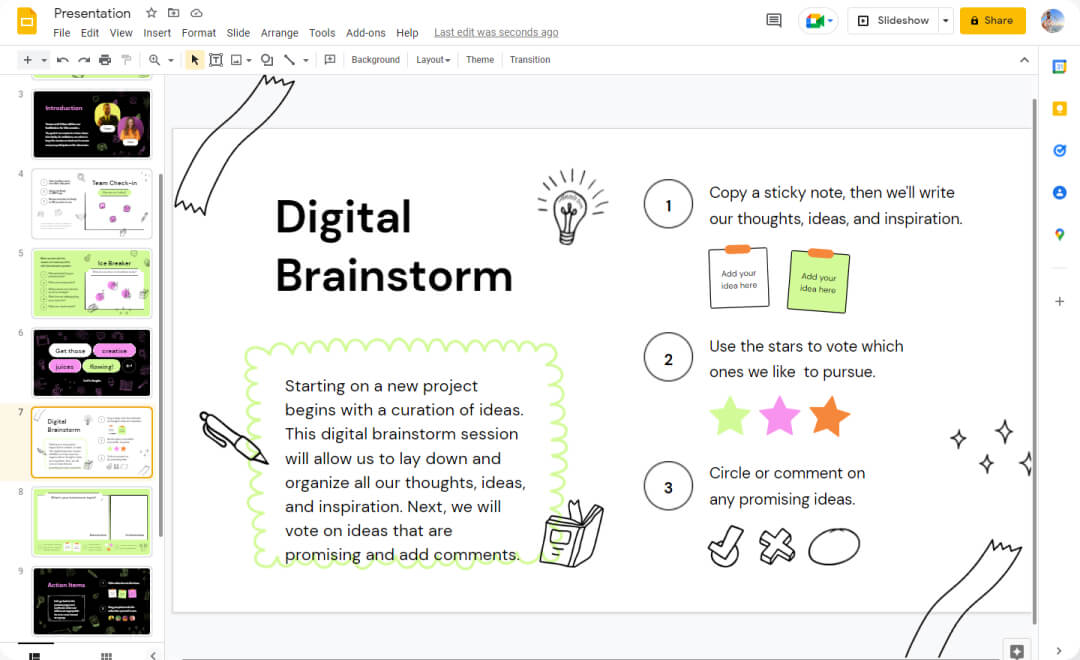
Task: Open Google Maps side panel icon
Action: pos(1060,235)
